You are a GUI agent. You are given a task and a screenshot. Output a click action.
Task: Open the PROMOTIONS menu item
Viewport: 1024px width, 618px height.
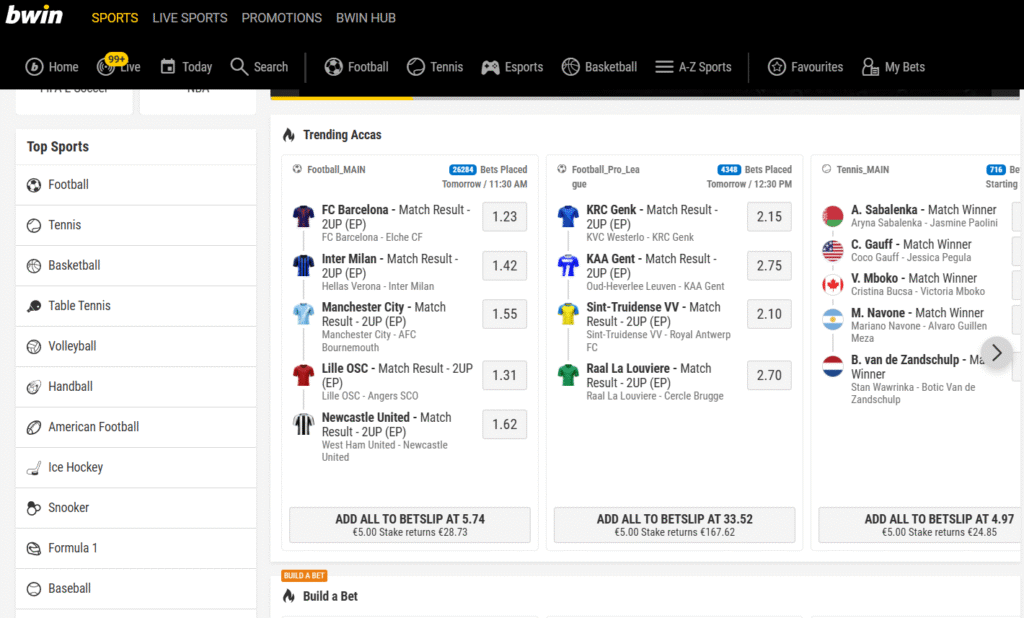(x=281, y=17)
